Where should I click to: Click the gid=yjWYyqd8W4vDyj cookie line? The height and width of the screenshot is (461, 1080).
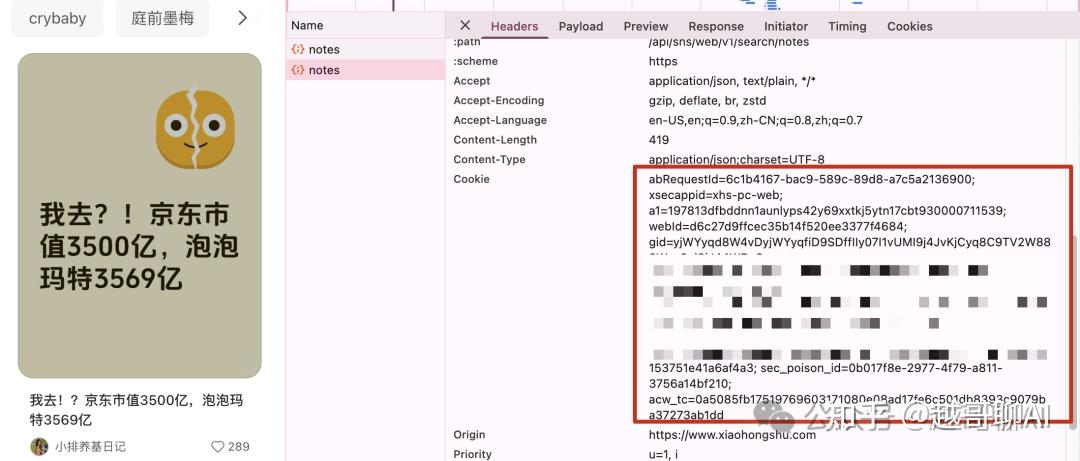coord(849,243)
